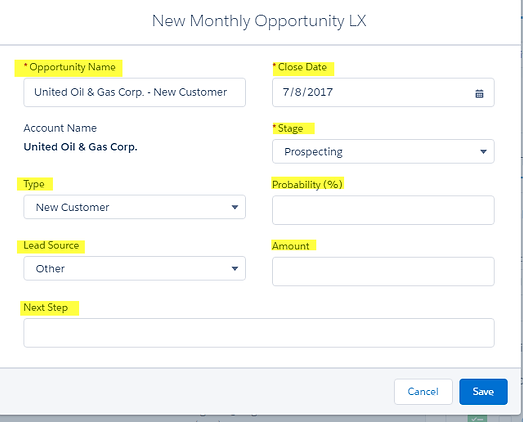Click the United Oil & Gas Corp. account name
Image resolution: width=523 pixels, height=422 pixels.
pos(80,147)
